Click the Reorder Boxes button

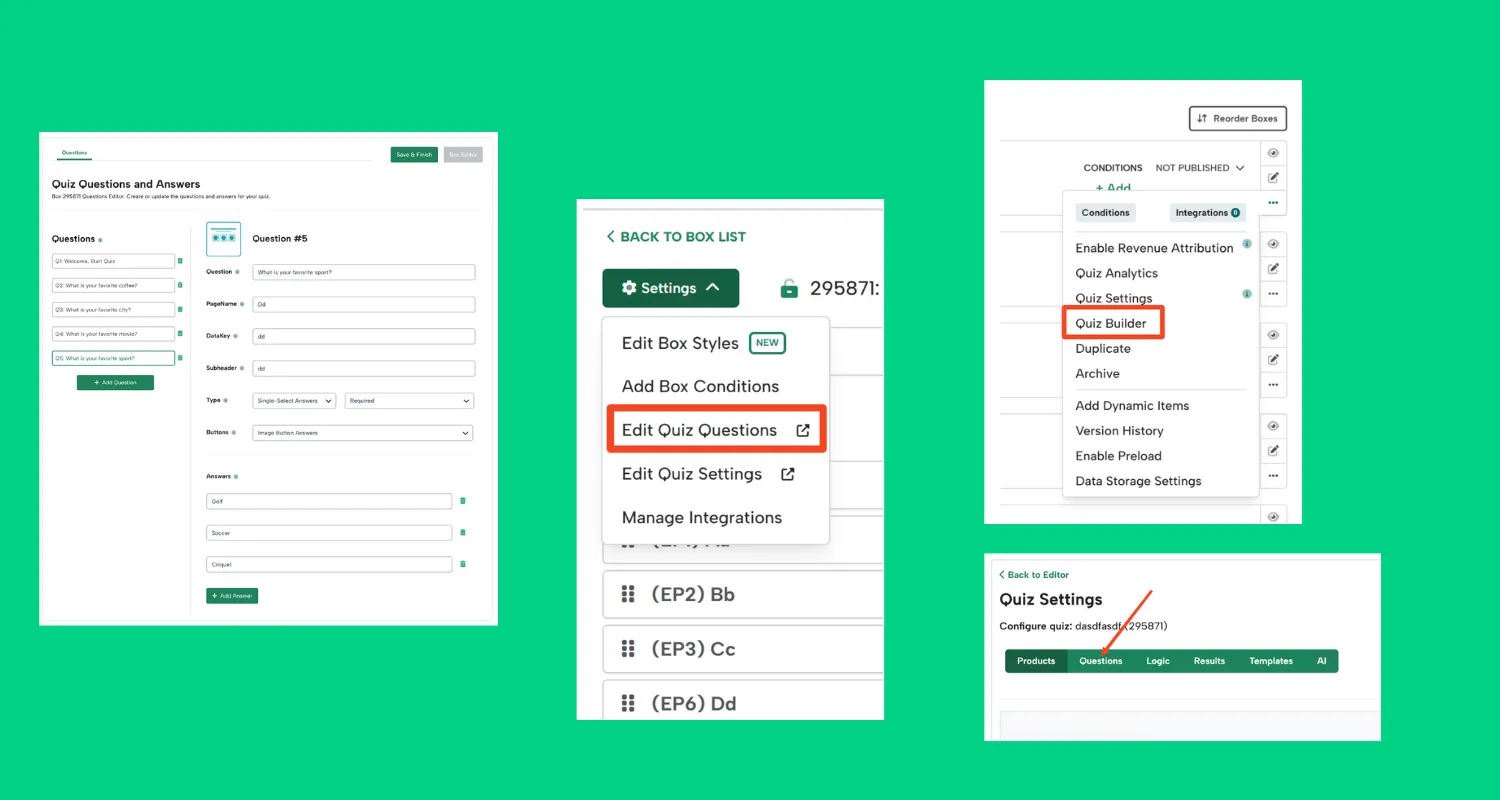coord(1237,118)
